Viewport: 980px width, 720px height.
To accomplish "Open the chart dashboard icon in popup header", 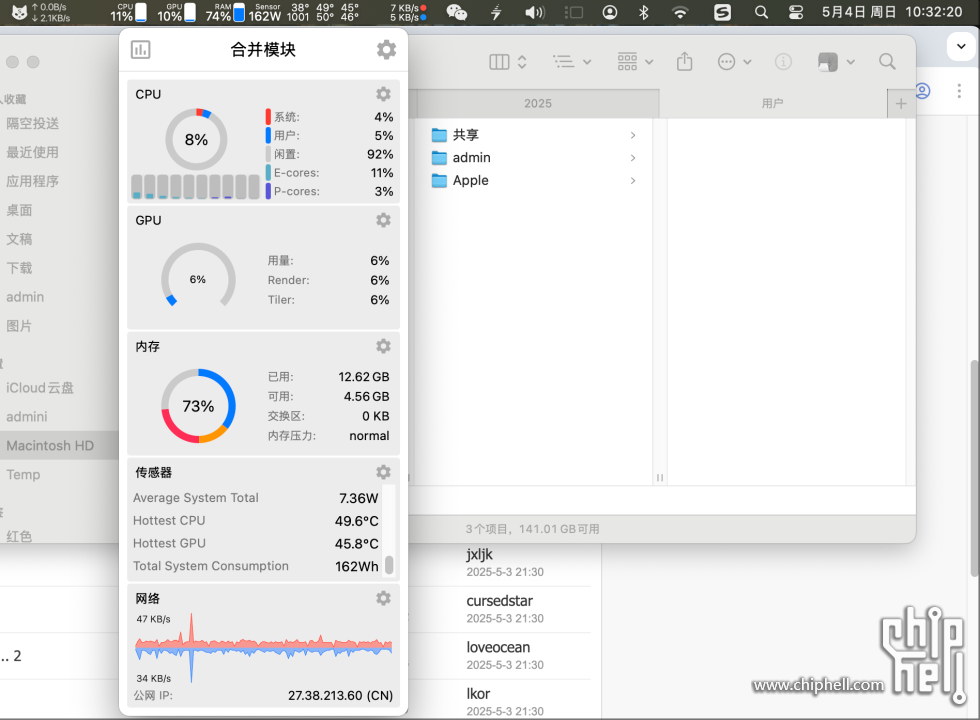I will (141, 49).
